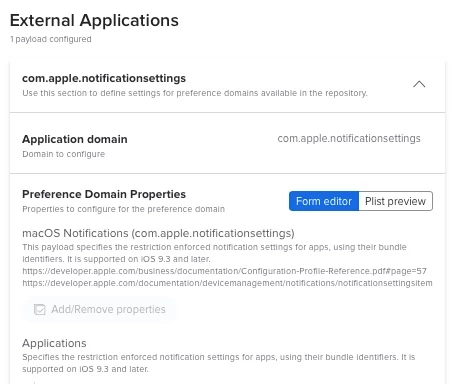Click the 'This payload specifies' description paragraph
Image resolution: width=452 pixels, height=384 pixels.
pos(214,253)
